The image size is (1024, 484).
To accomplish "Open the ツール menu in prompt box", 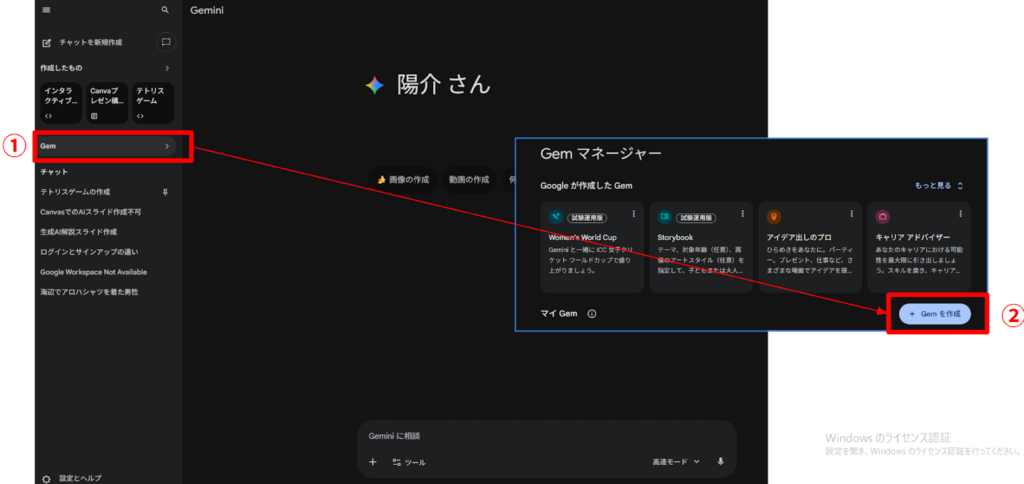I will coord(409,462).
